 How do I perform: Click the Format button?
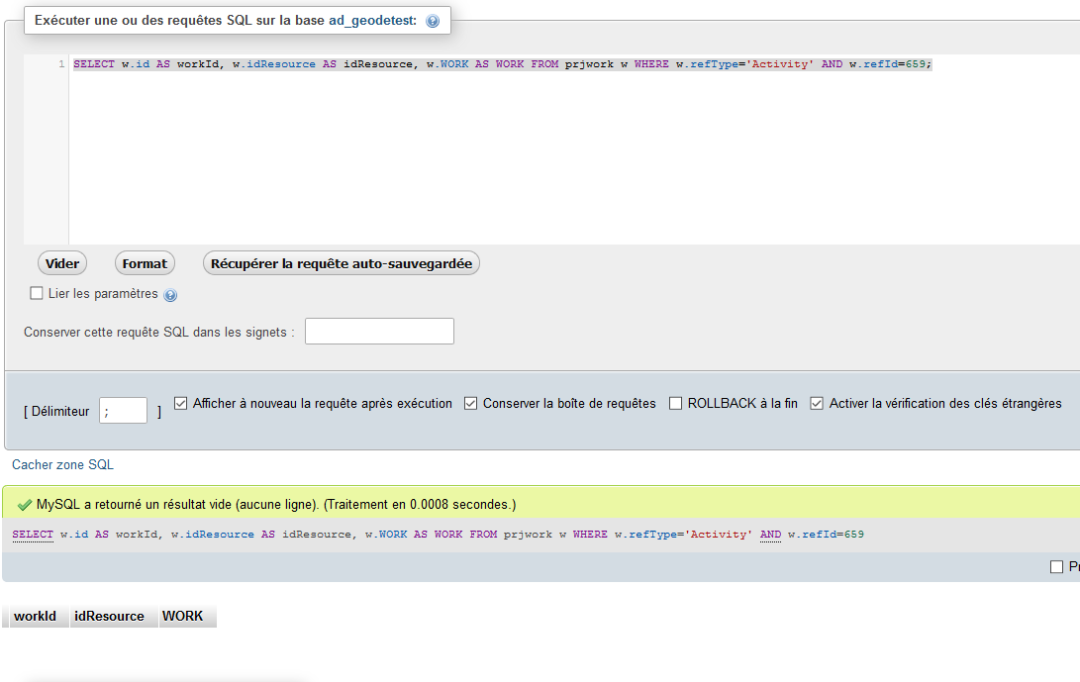coord(145,263)
